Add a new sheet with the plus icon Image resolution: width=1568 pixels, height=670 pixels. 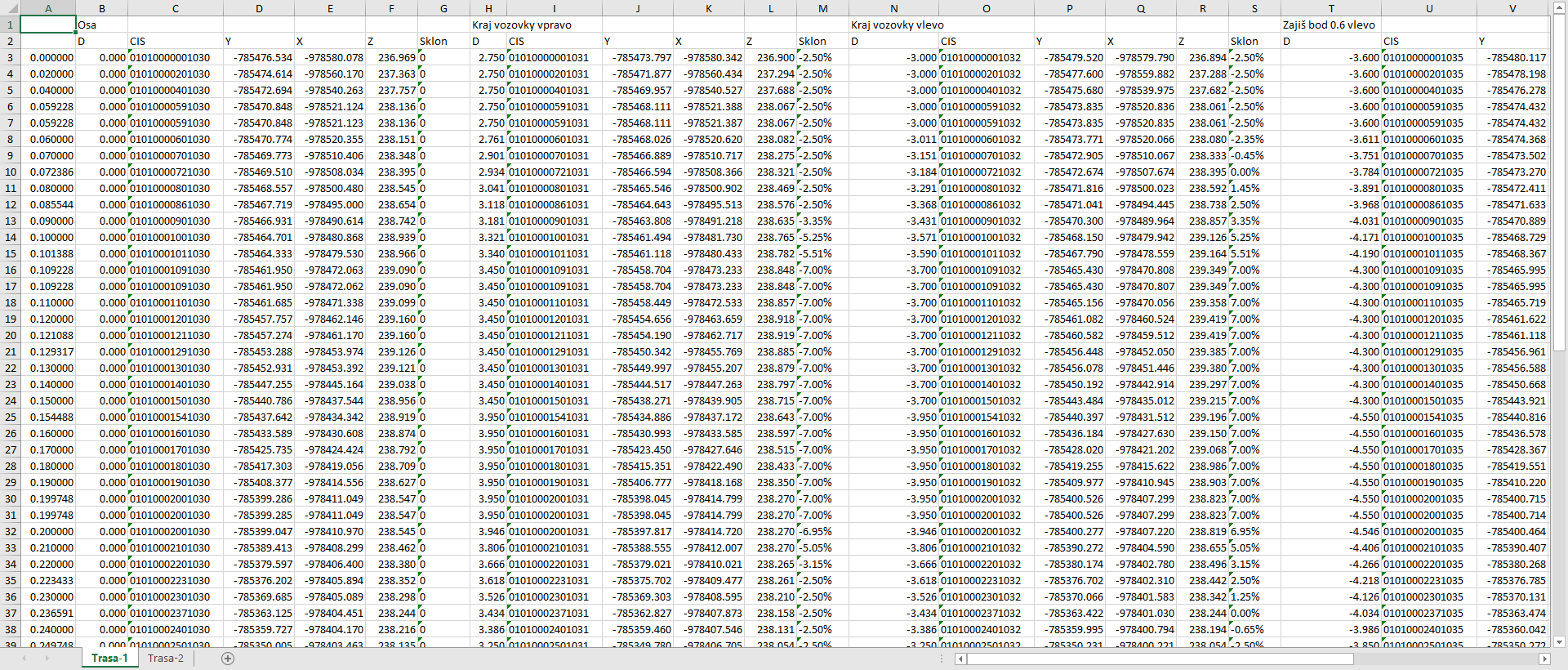[x=228, y=659]
